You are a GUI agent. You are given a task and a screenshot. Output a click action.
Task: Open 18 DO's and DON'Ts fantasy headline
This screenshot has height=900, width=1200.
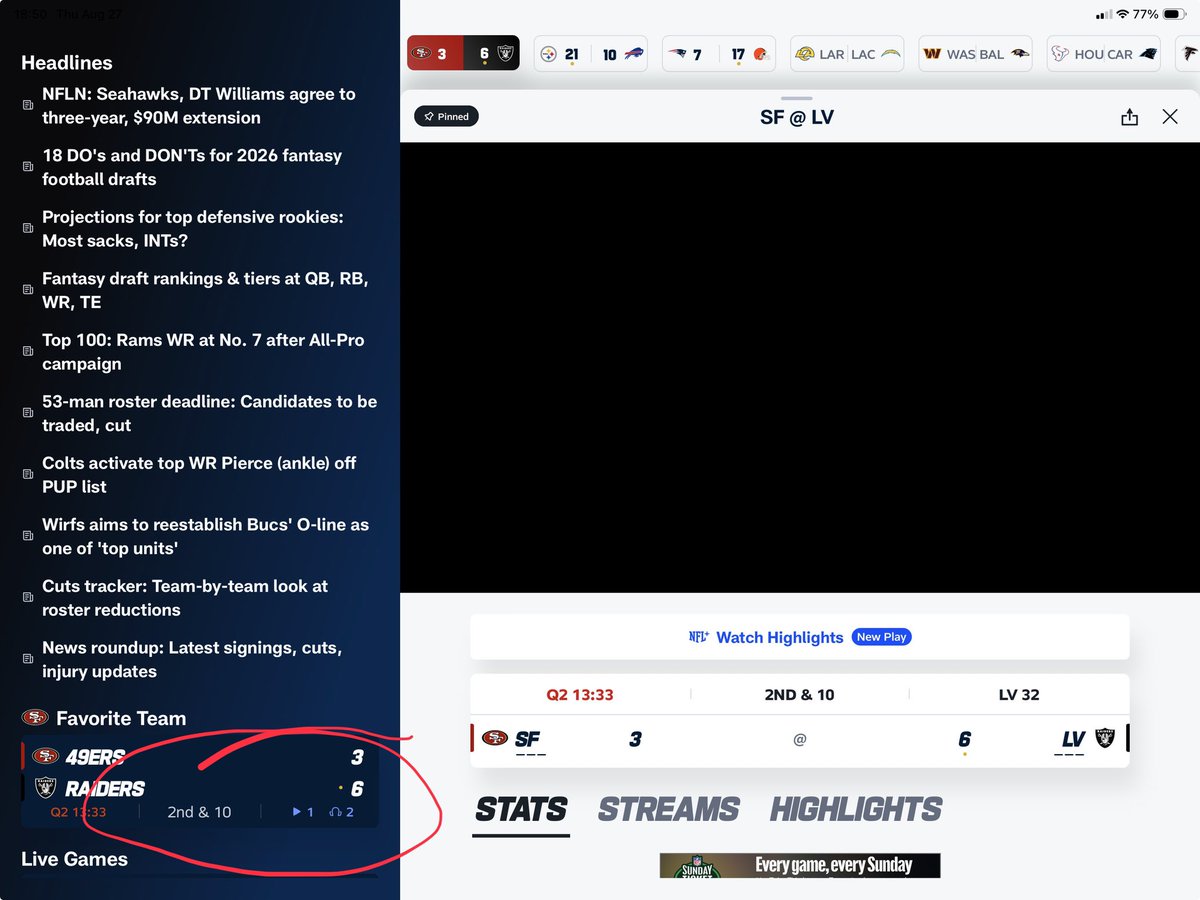(192, 167)
